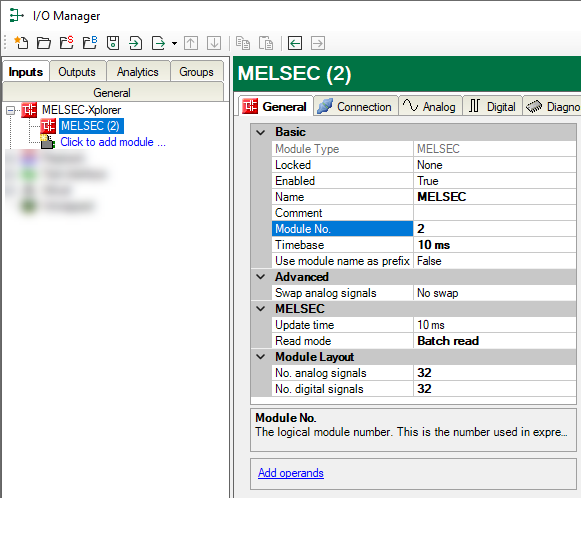Switch to the Inputs tab

[26, 72]
